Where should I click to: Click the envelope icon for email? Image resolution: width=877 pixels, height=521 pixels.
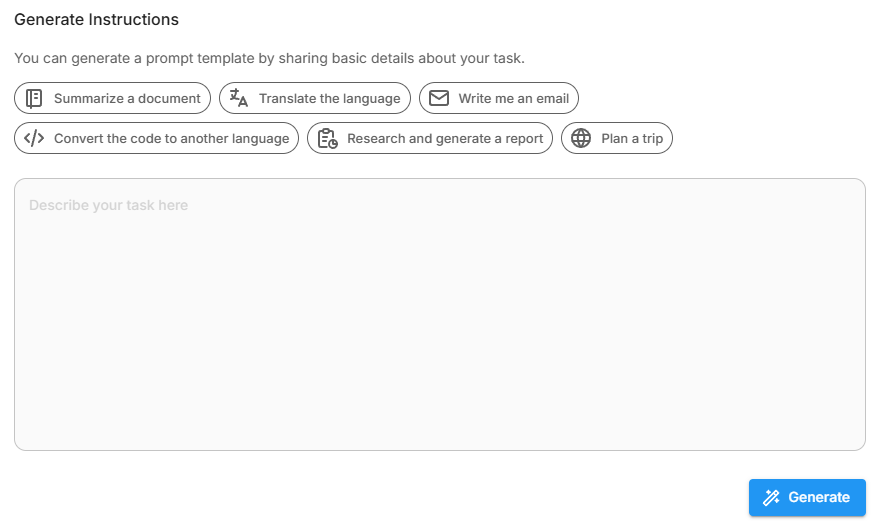pos(438,98)
